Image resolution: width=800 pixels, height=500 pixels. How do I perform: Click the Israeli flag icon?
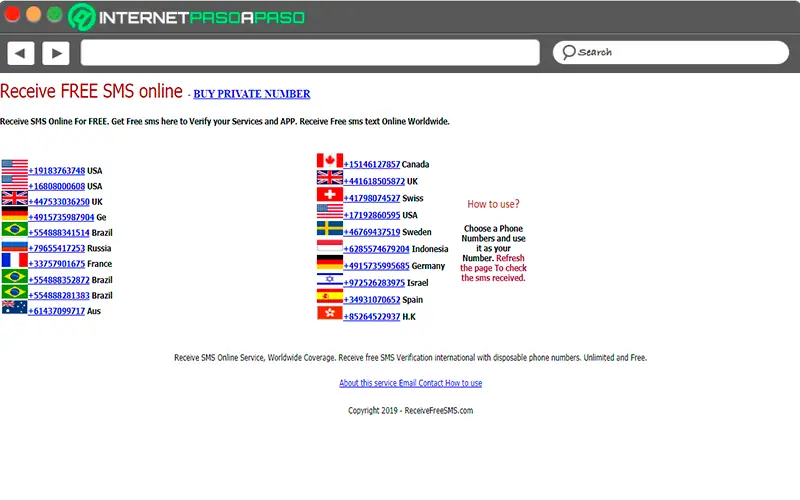coord(330,279)
